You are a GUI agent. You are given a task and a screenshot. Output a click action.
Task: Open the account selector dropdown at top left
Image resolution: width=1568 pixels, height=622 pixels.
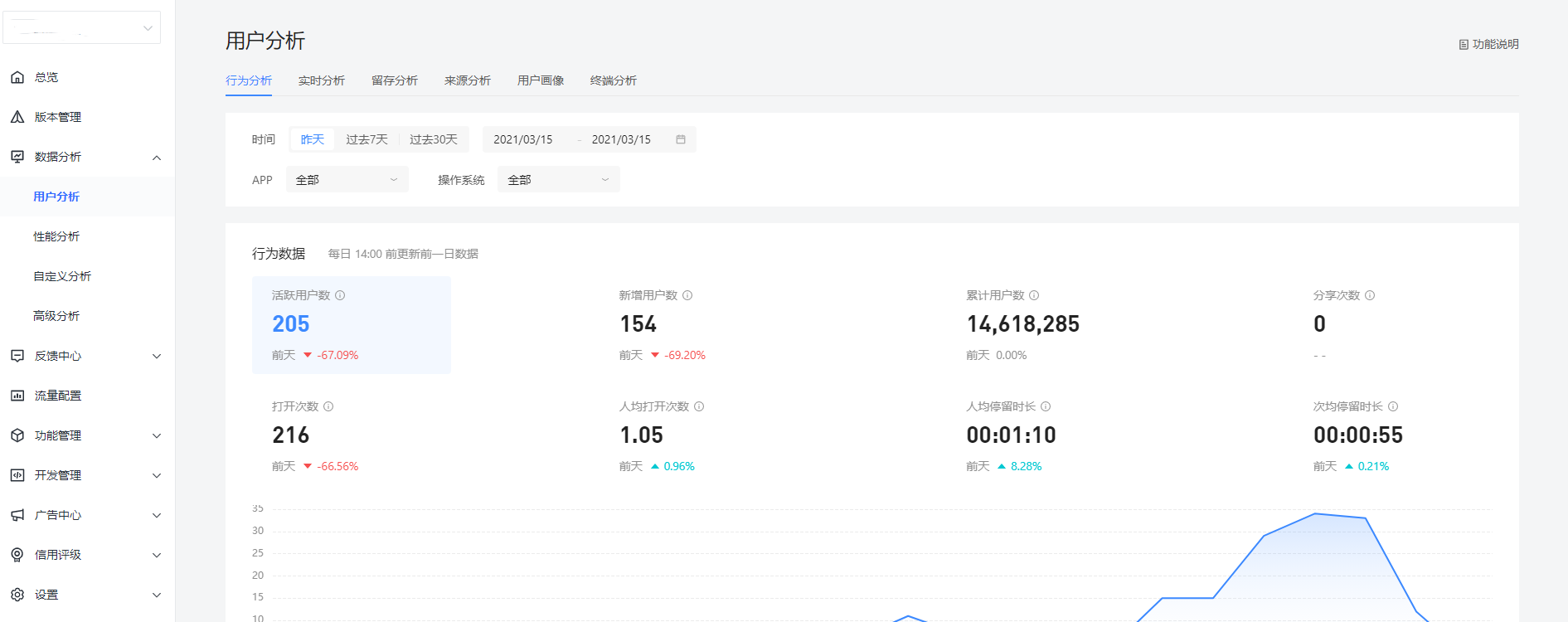tap(81, 27)
